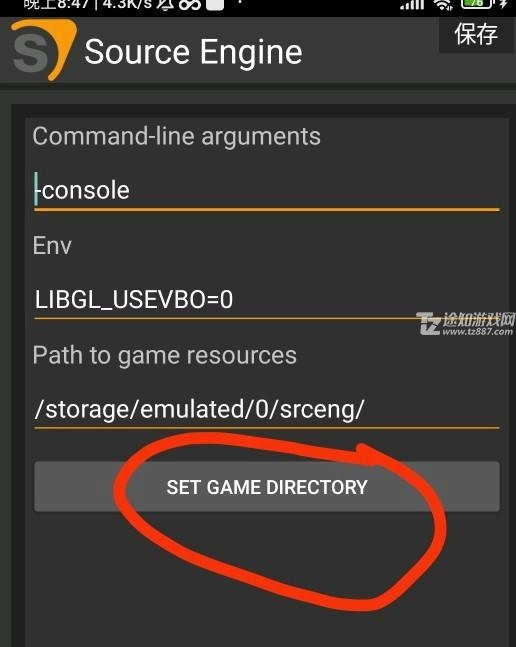Tap the Command-line arguments label

click(x=177, y=136)
